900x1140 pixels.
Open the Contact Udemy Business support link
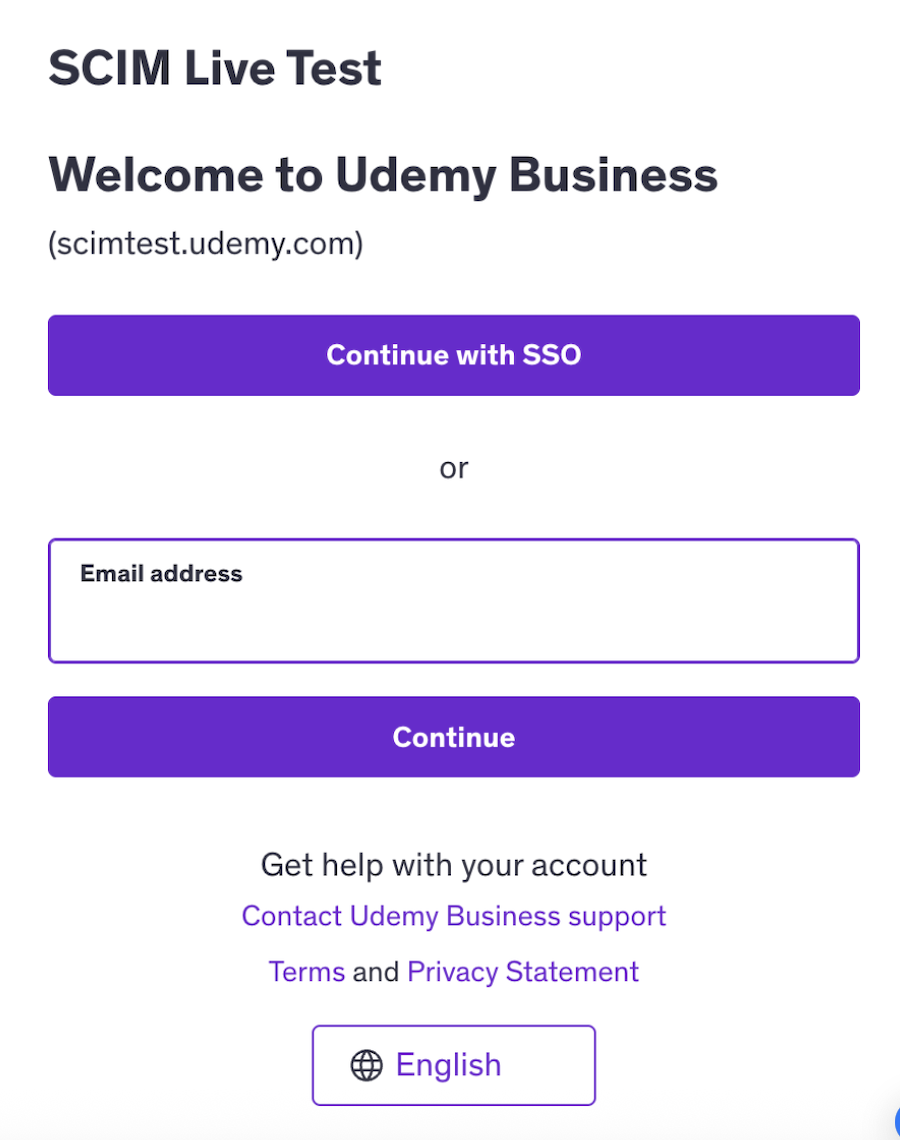(454, 916)
